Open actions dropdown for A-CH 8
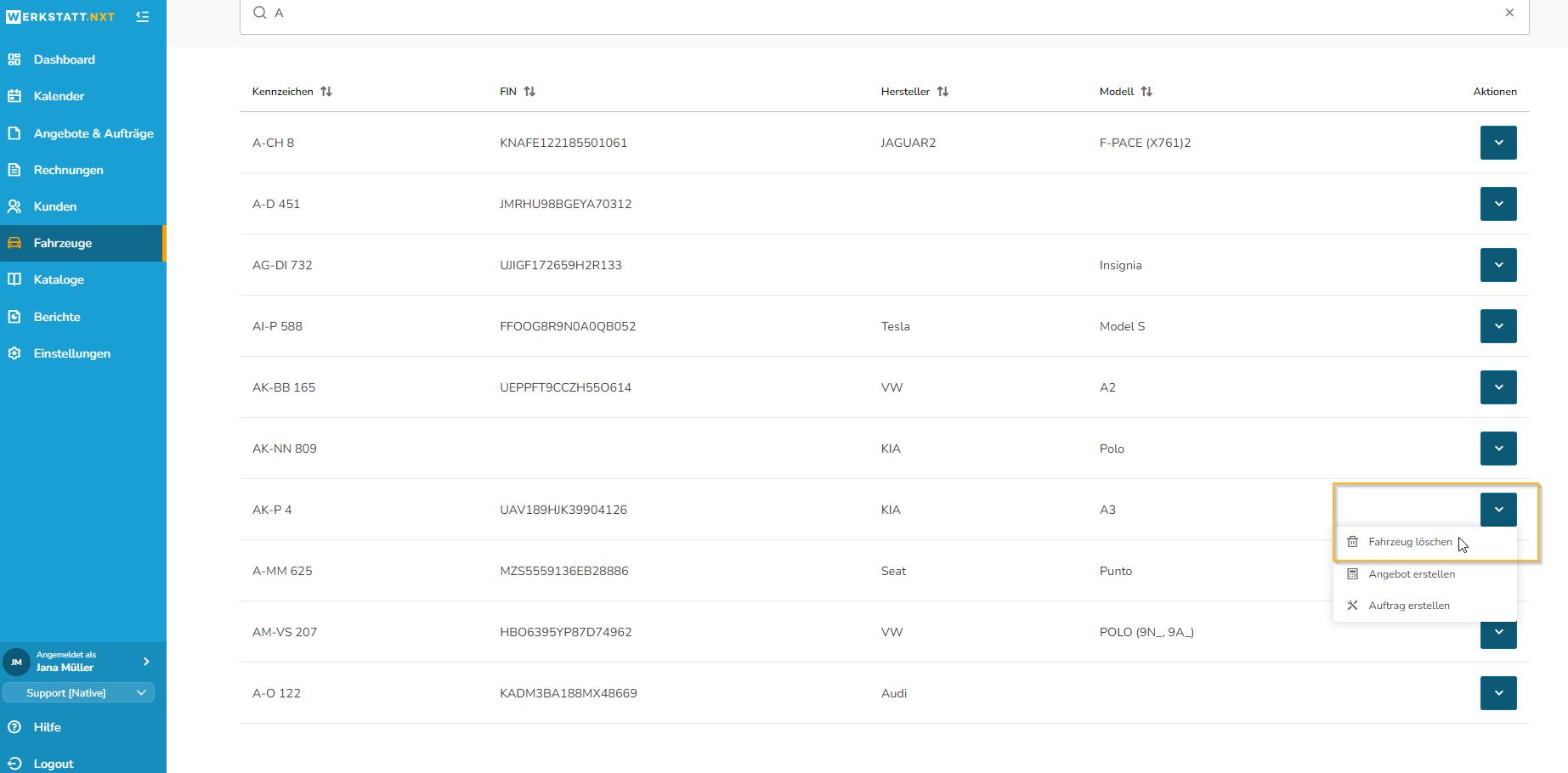This screenshot has width=1568, height=773. click(1498, 143)
